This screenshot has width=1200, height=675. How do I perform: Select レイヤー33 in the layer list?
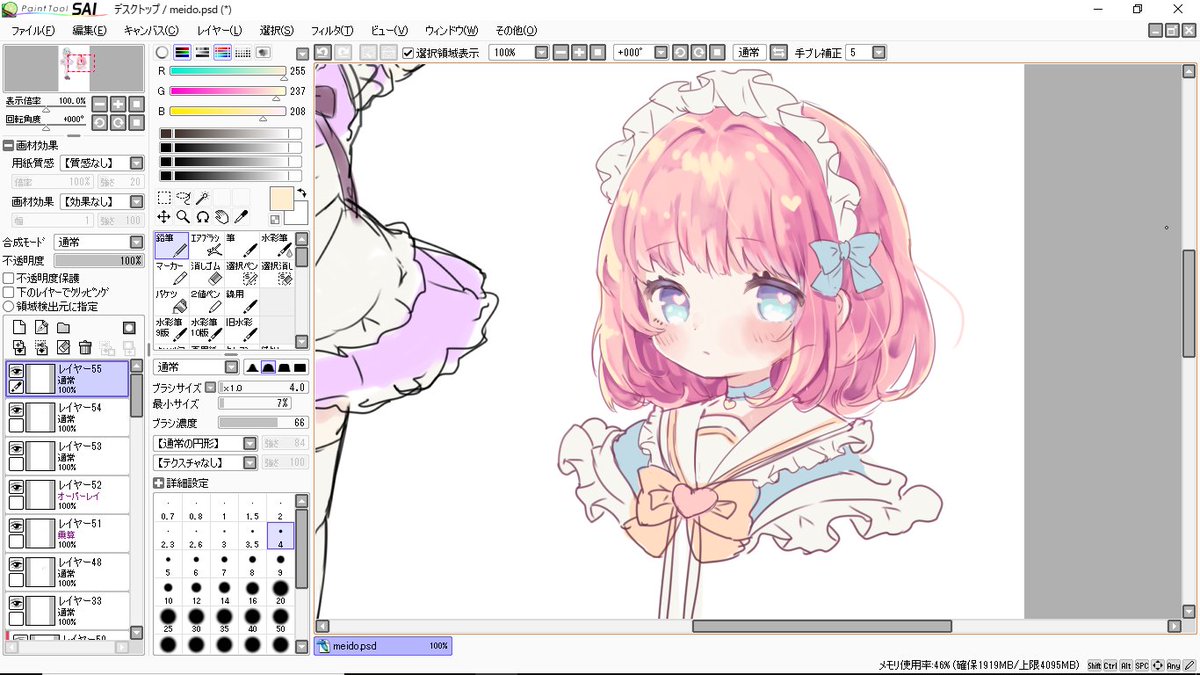(67, 610)
